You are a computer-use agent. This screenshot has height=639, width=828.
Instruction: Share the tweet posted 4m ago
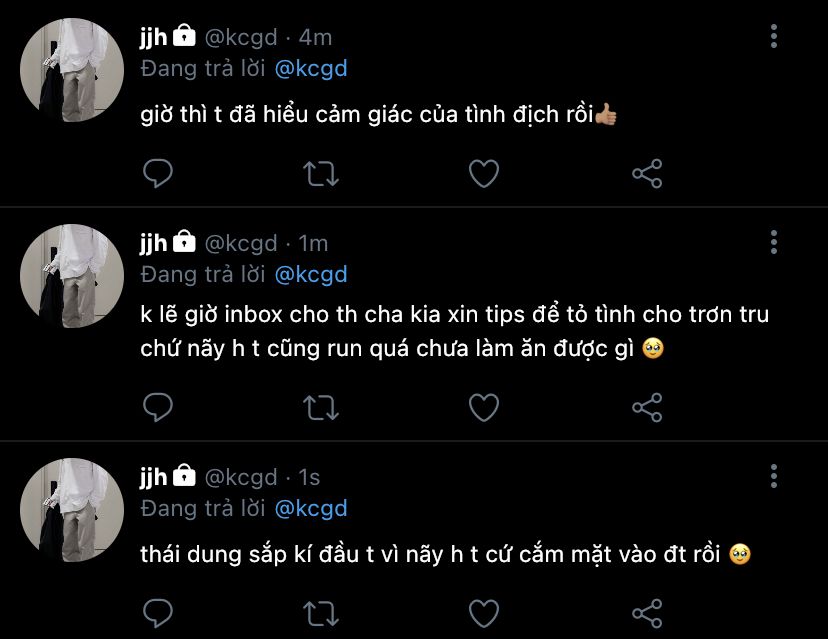[x=647, y=174]
